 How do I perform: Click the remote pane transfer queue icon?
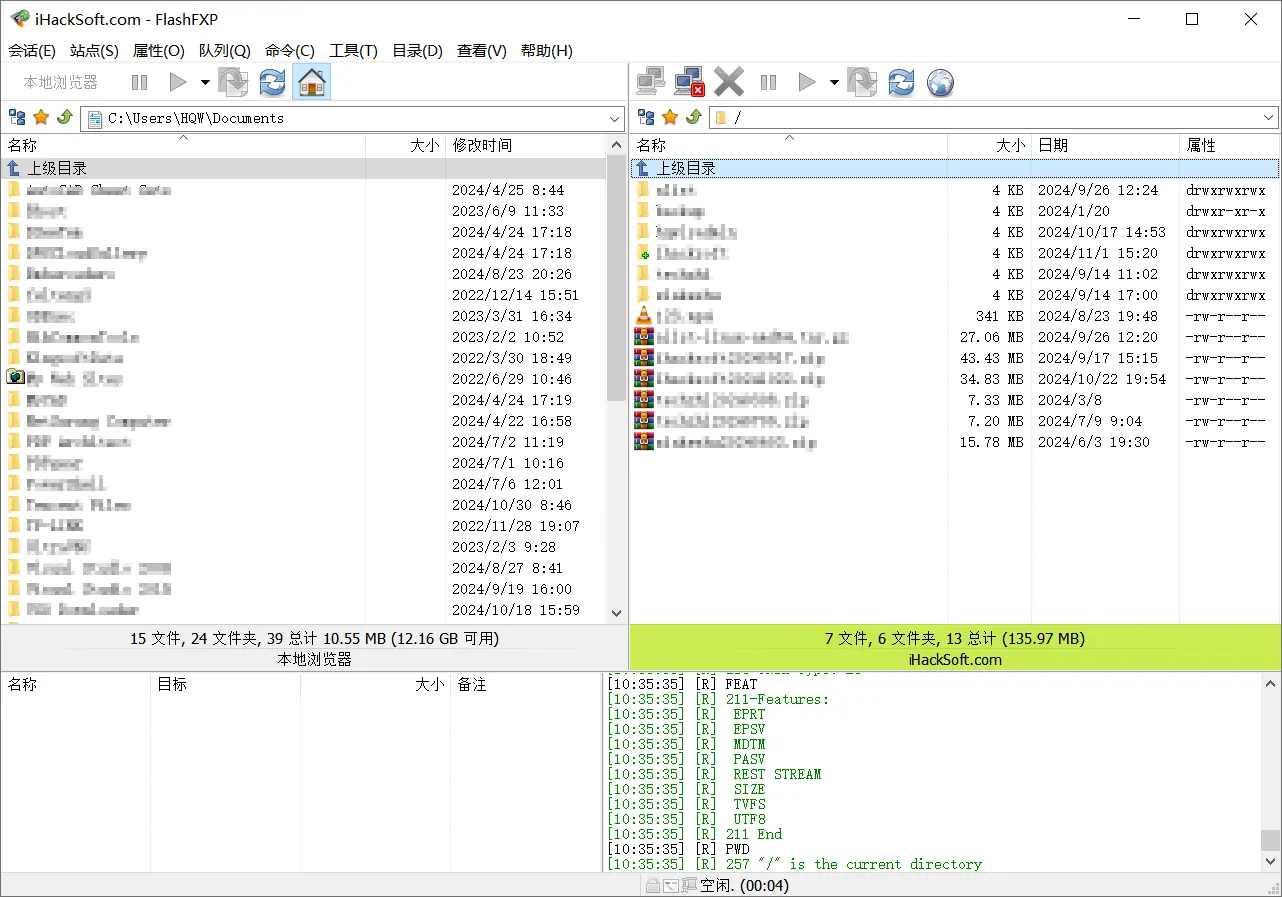(862, 82)
